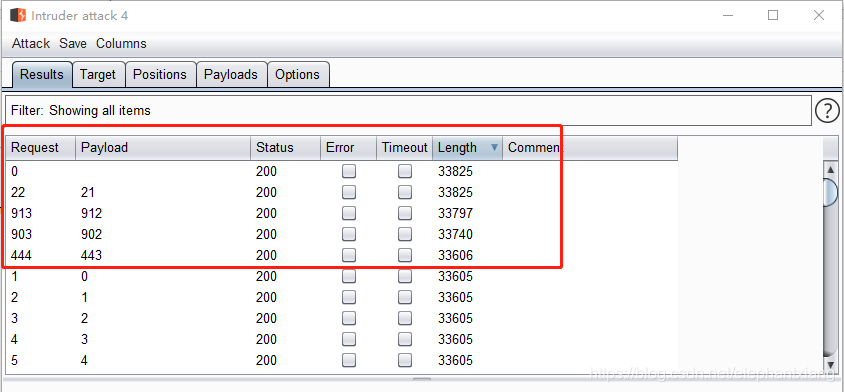Click the scrollbar down arrow

(x=831, y=365)
